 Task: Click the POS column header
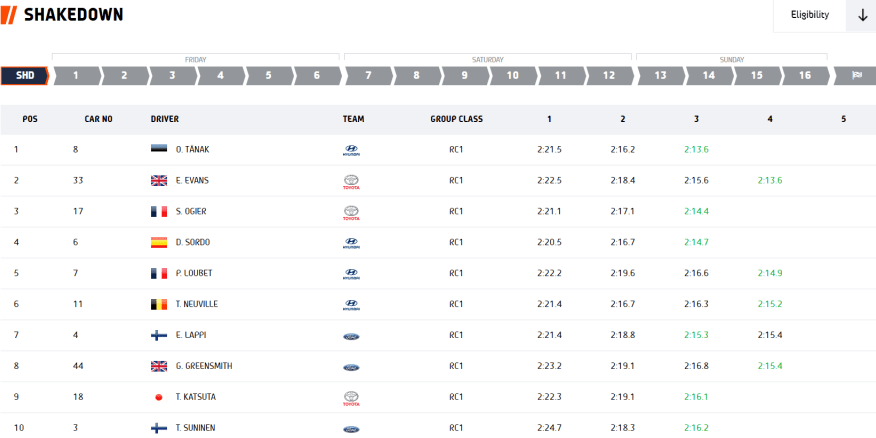[30, 119]
